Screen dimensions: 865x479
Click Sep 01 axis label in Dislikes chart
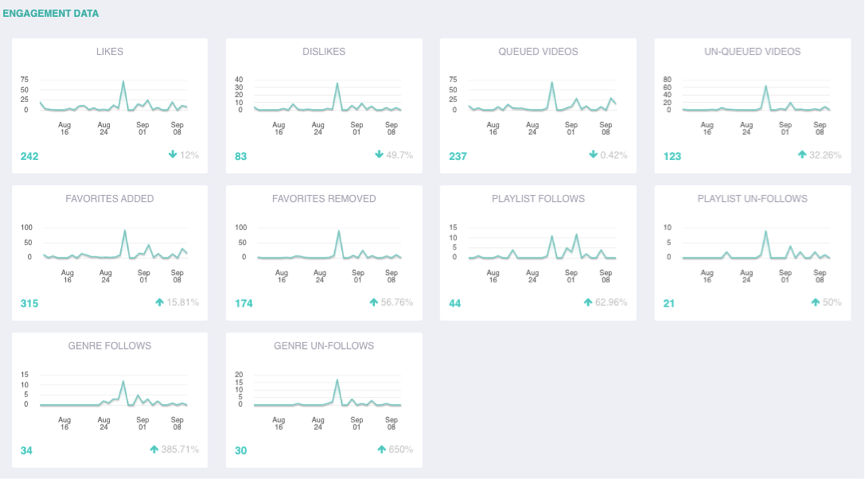point(357,129)
